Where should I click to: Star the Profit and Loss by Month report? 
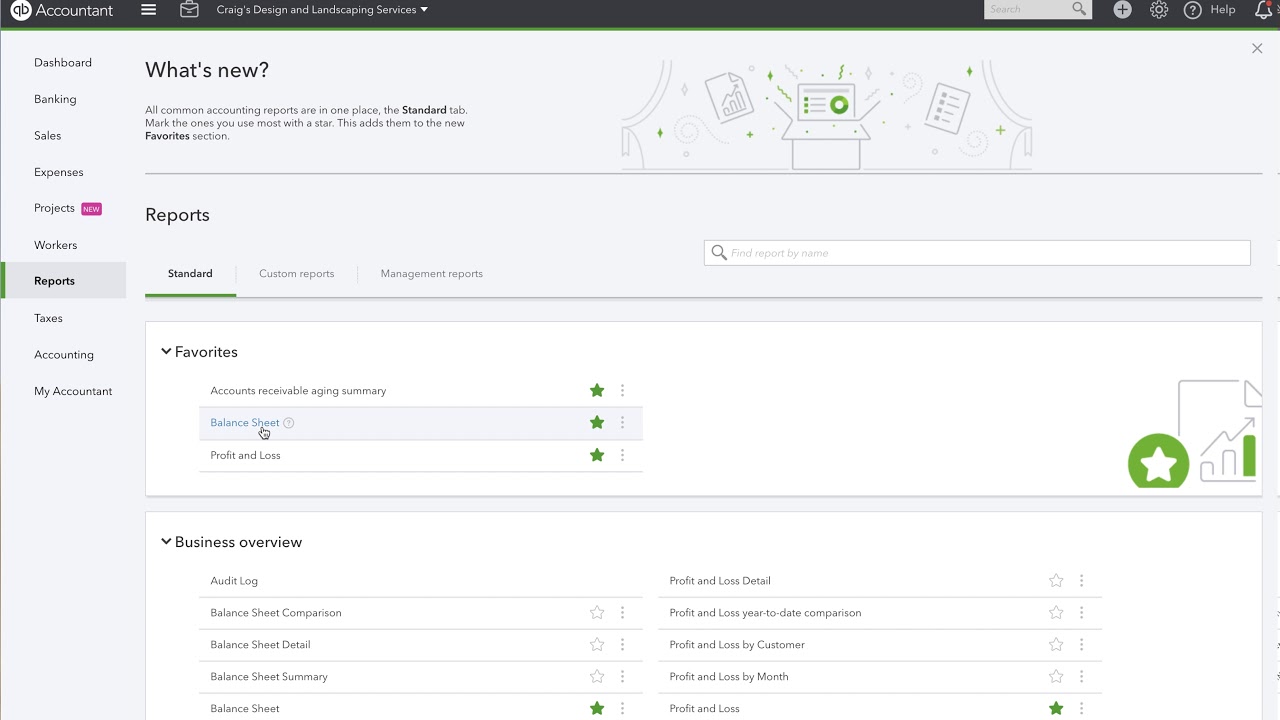point(1056,677)
